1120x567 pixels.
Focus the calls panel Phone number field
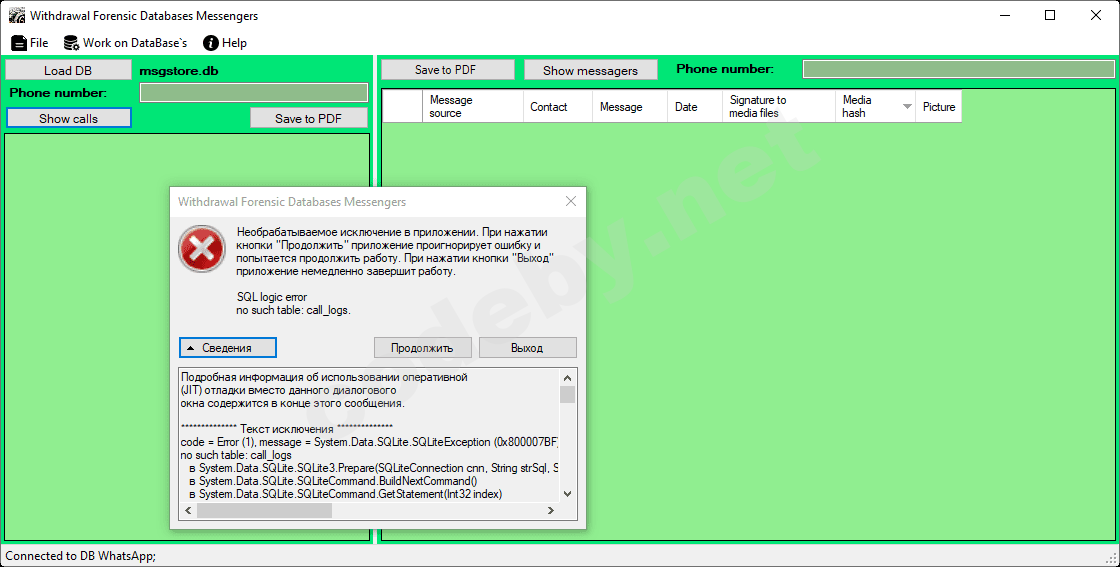click(x=254, y=93)
